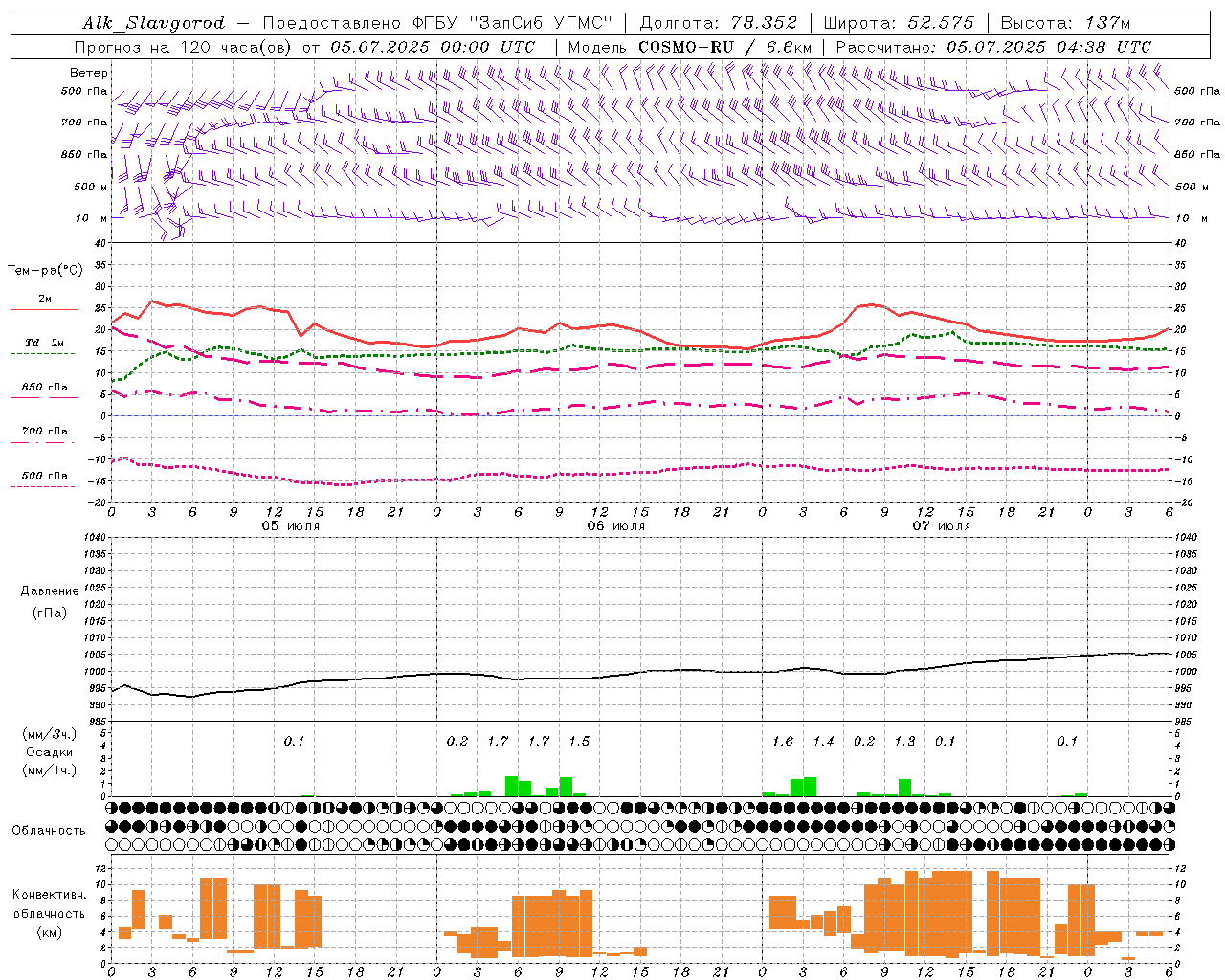Click the 10 м wind level label on left
The image size is (1225, 980).
(92, 218)
